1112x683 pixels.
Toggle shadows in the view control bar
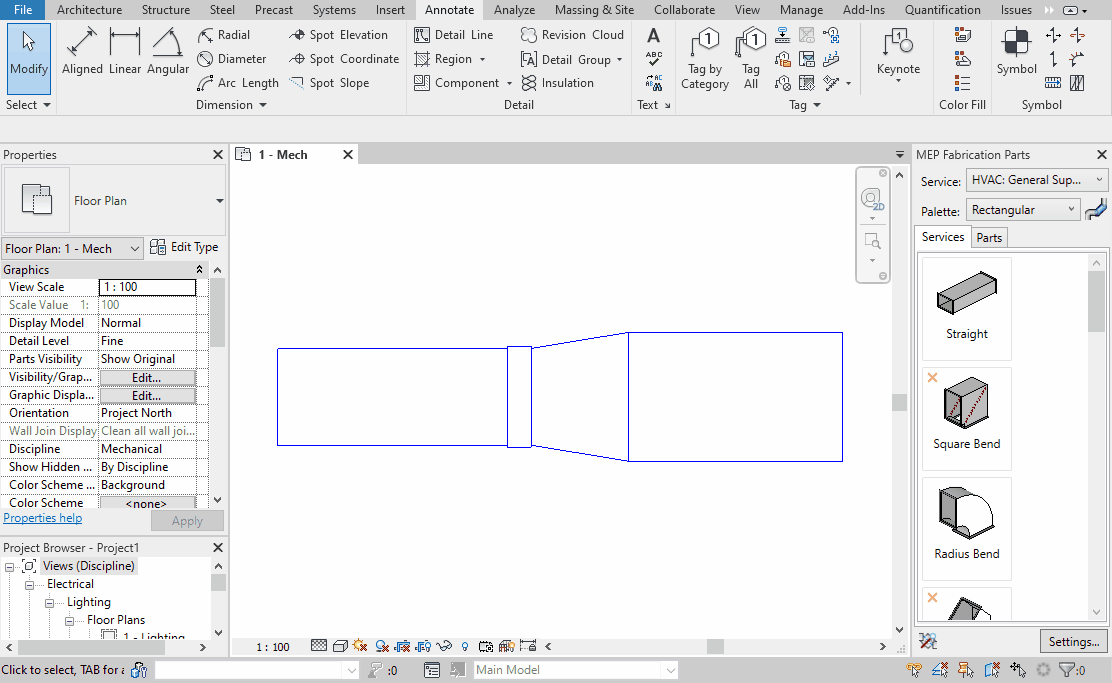coord(381,647)
